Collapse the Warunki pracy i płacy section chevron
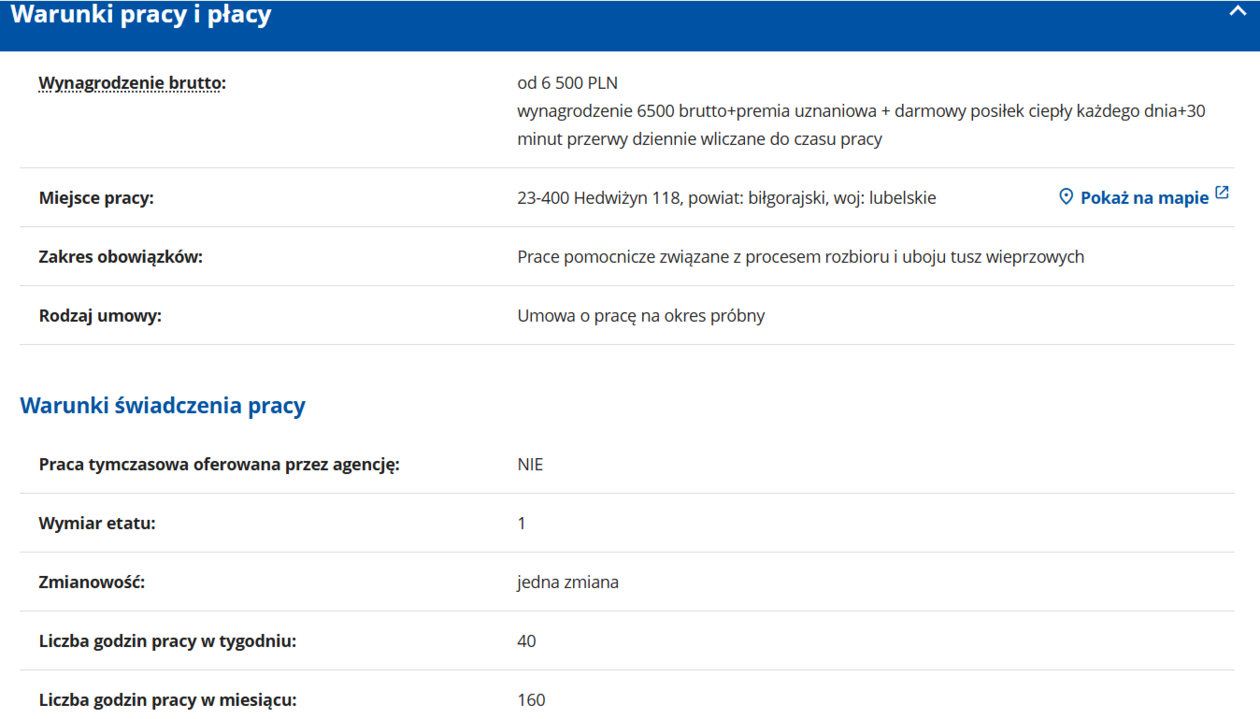The image size is (1260, 719). coord(1237,12)
